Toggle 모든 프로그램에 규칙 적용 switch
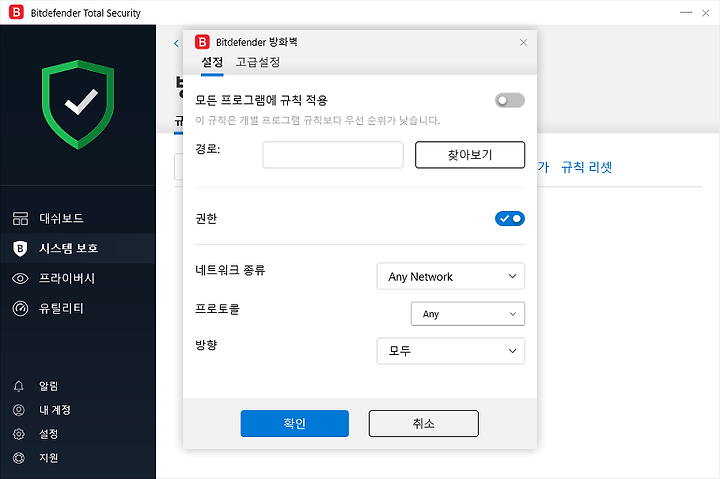720x479 pixels. click(510, 100)
